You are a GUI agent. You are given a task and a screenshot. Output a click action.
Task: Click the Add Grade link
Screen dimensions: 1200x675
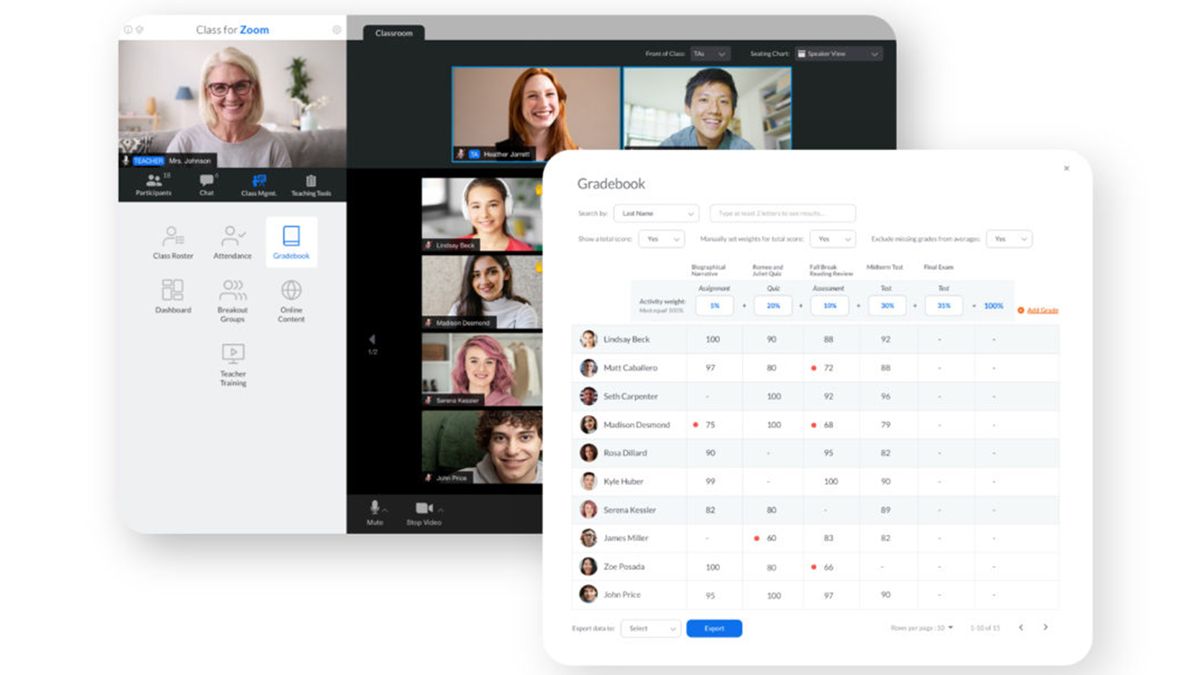[x=1041, y=309]
